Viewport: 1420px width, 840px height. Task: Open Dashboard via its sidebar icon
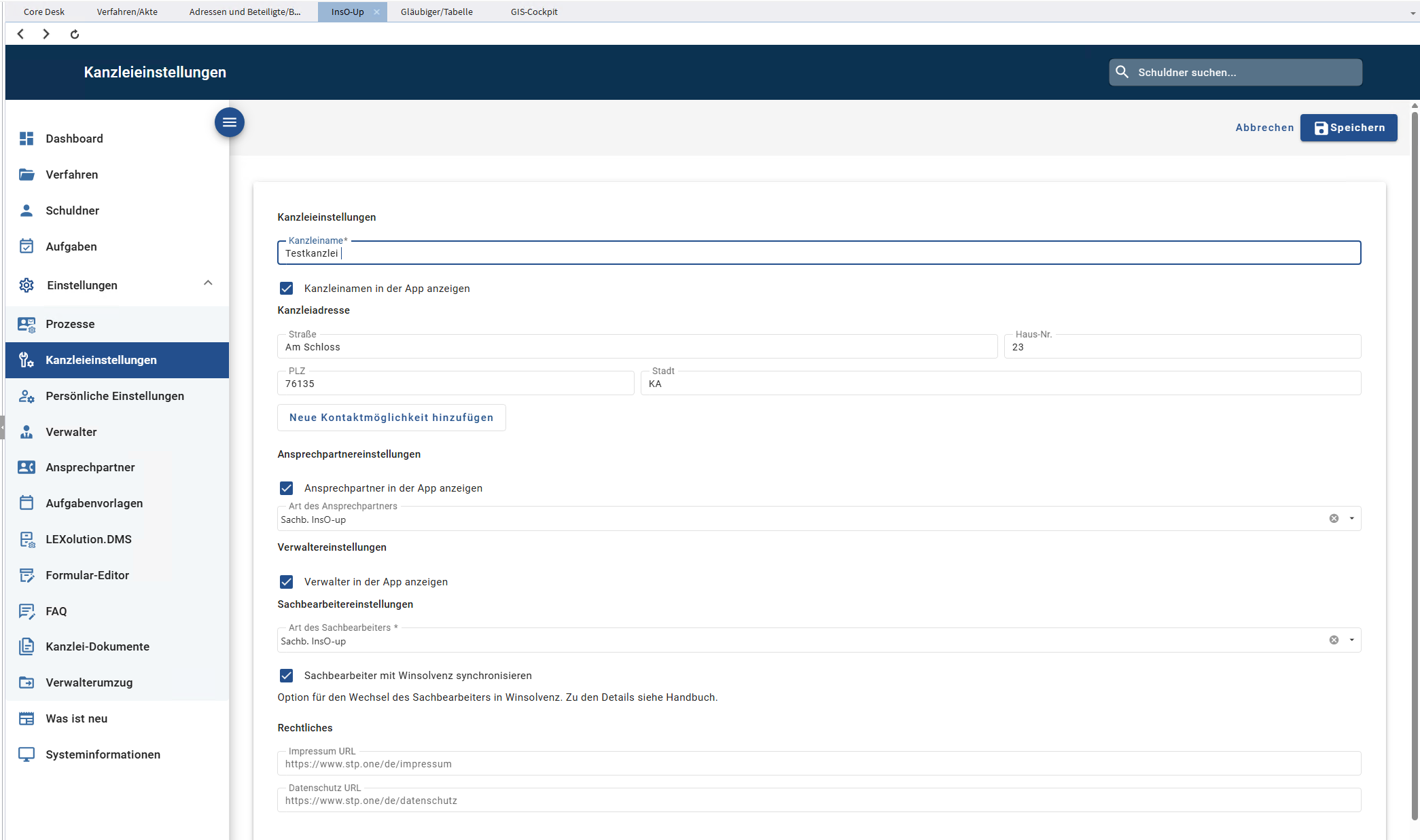(26, 139)
